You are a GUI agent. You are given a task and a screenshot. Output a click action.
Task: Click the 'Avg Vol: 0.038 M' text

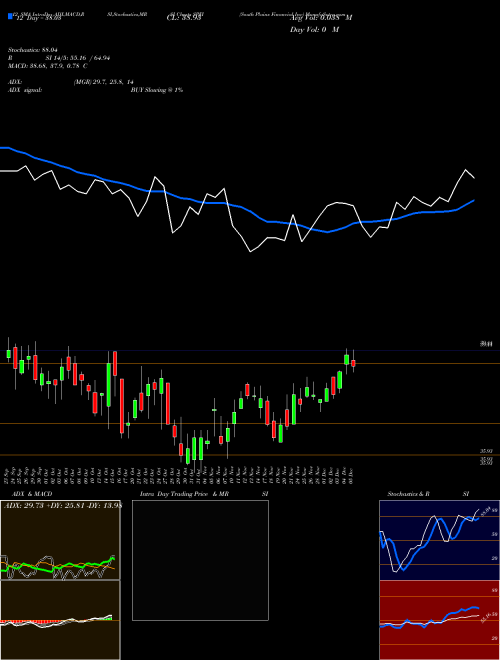321,18
